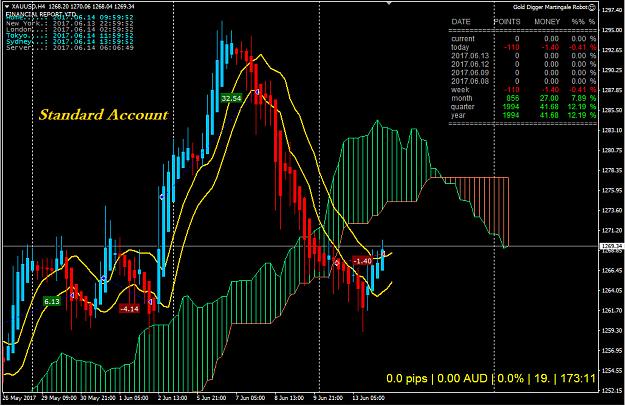
Task: Click the 2017.06.13 report row
Action: point(523,56)
